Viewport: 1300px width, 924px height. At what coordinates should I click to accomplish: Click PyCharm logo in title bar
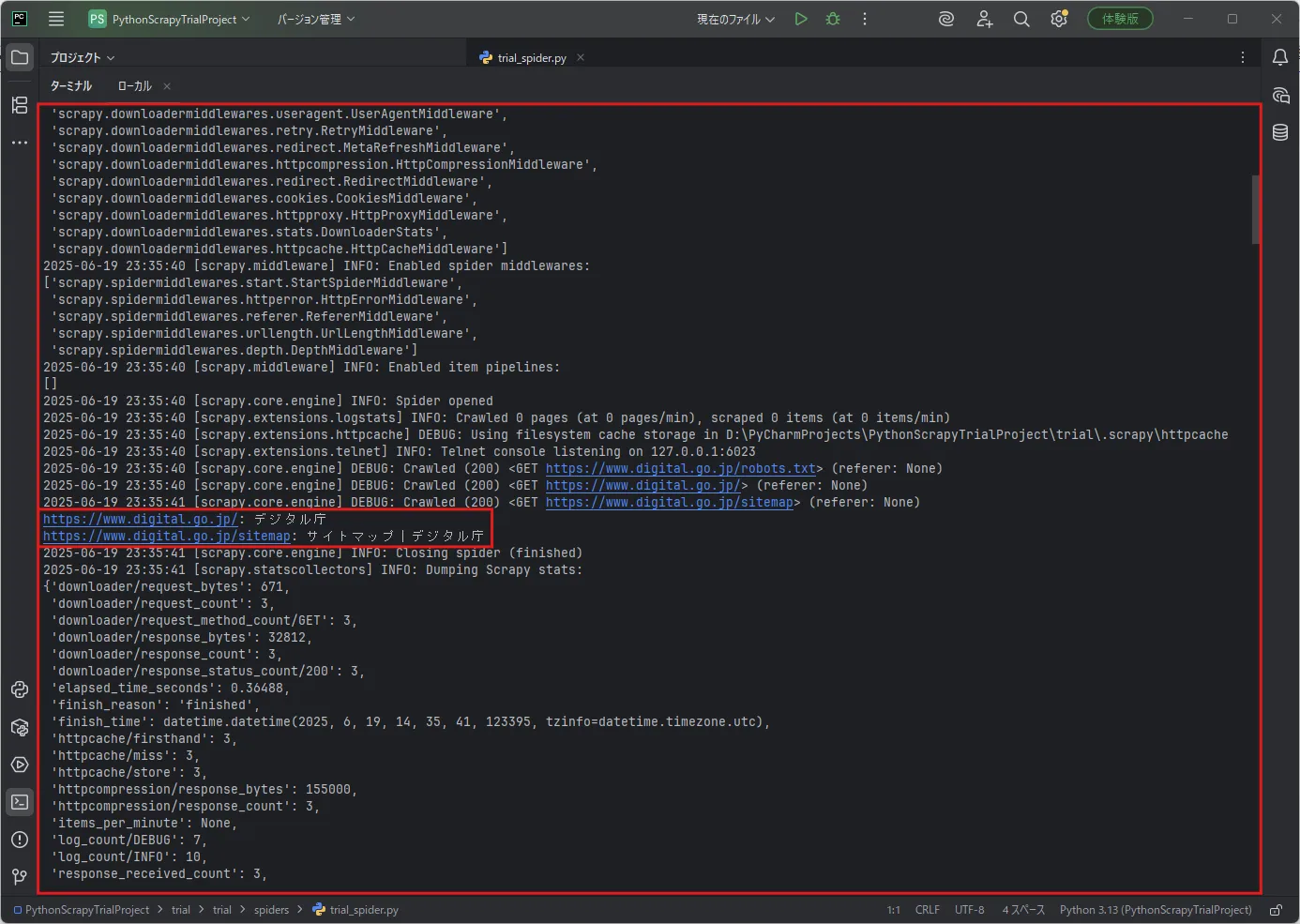pyautogui.click(x=19, y=19)
